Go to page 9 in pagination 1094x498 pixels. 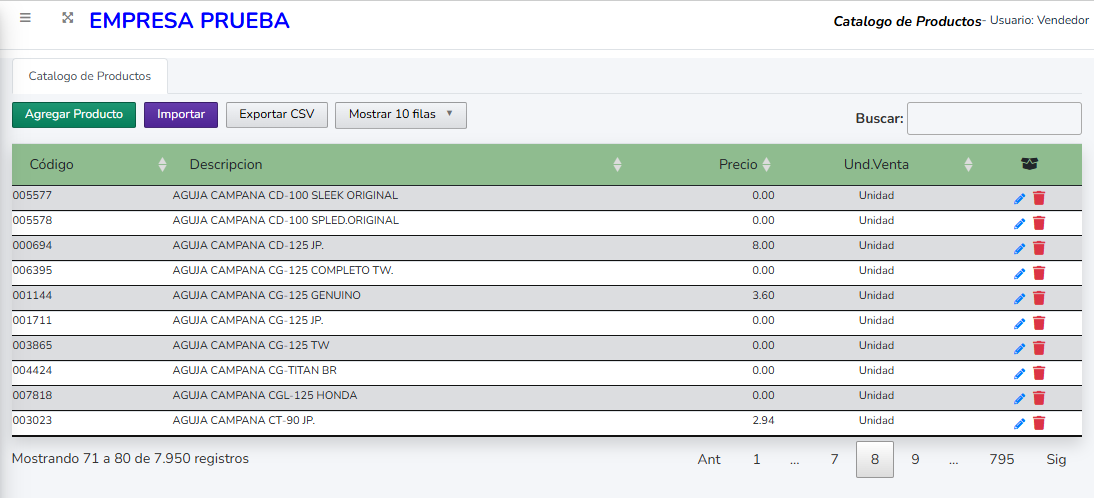[915, 460]
